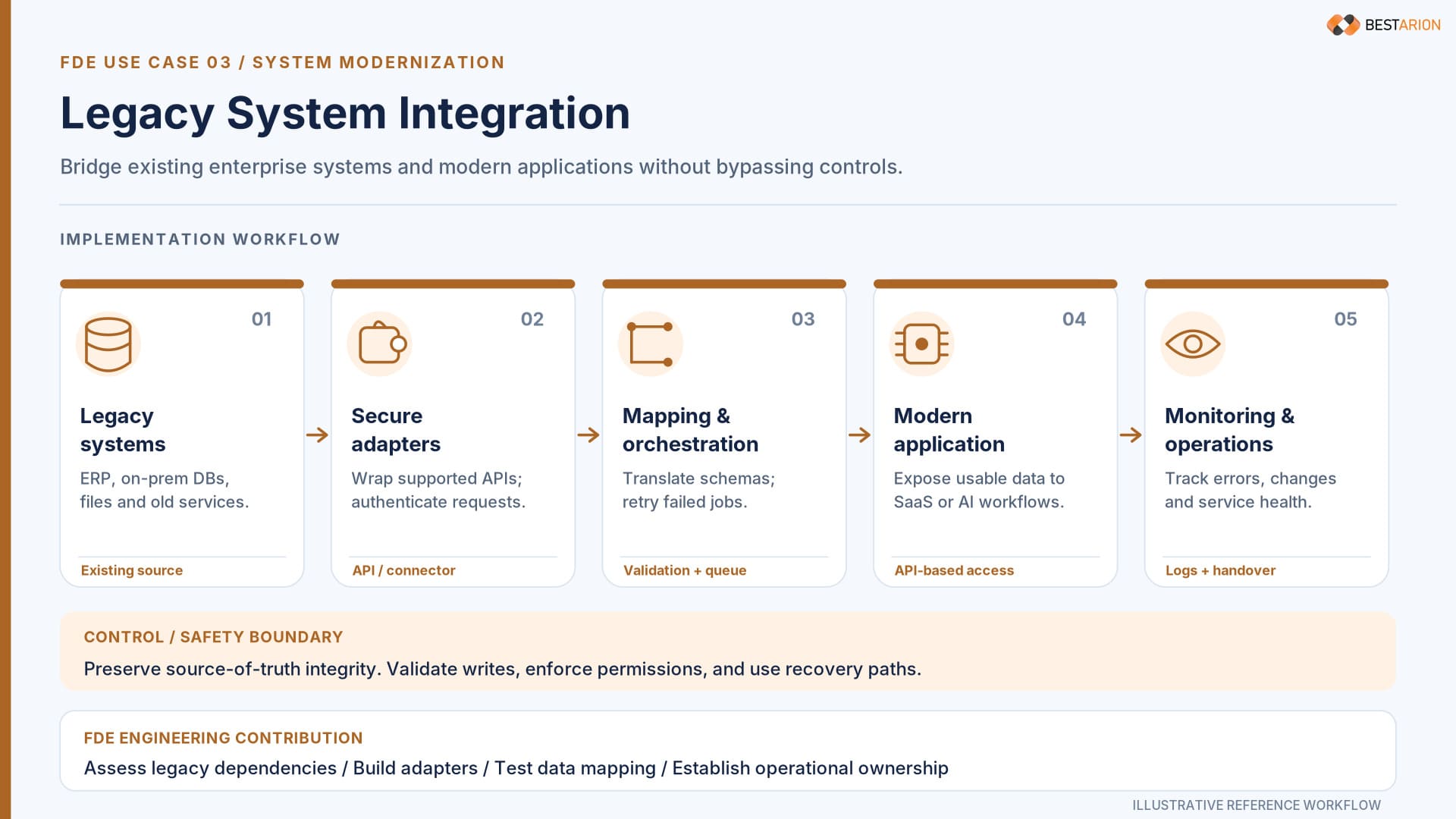Image resolution: width=1456 pixels, height=819 pixels.
Task: Click the step number 05
Action: point(1345,319)
